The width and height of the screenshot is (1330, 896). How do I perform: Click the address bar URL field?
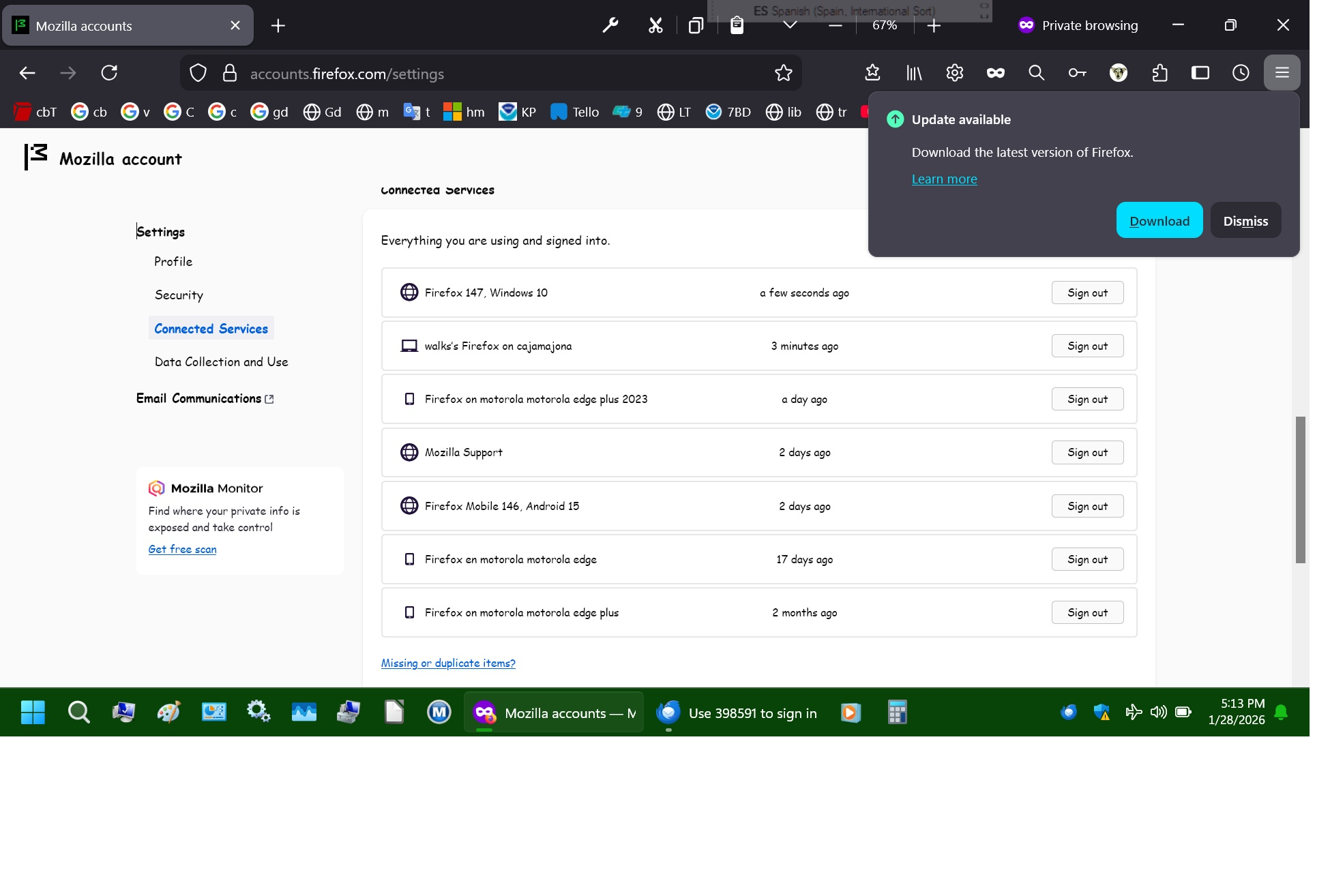click(x=505, y=74)
